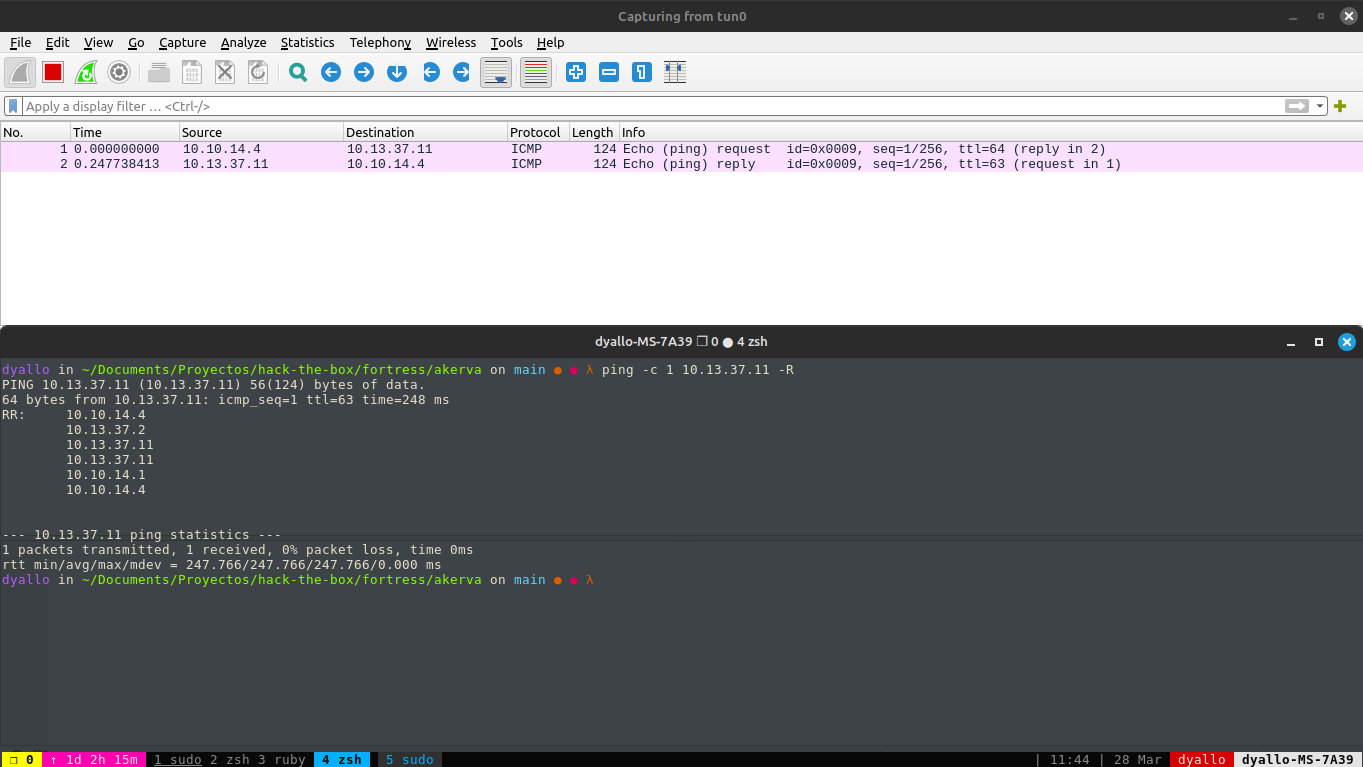1363x767 pixels.
Task: Click RR hop 10.10.14.1 in terminal
Action: pos(106,475)
